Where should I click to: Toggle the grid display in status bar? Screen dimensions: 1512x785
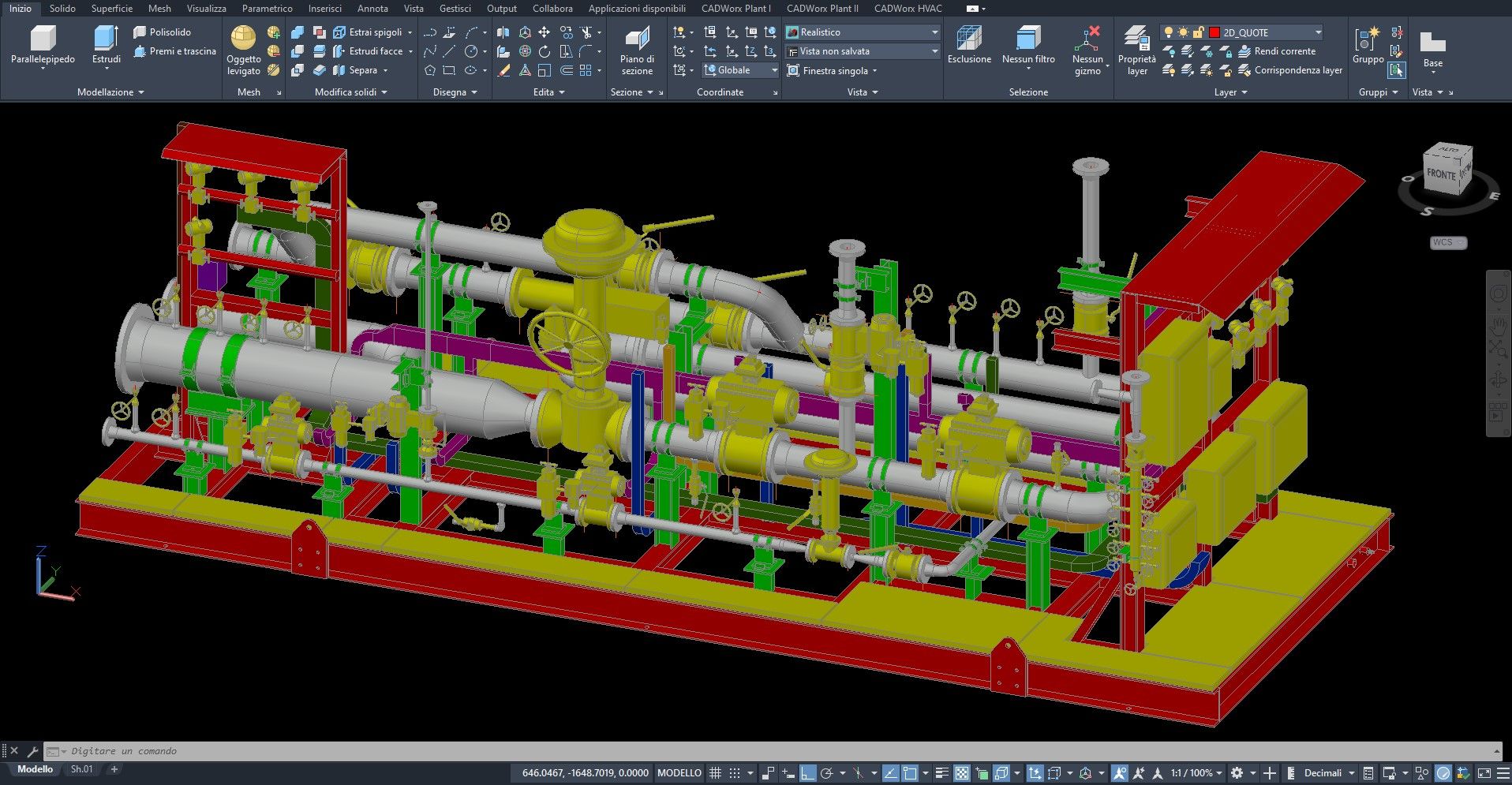[715, 773]
